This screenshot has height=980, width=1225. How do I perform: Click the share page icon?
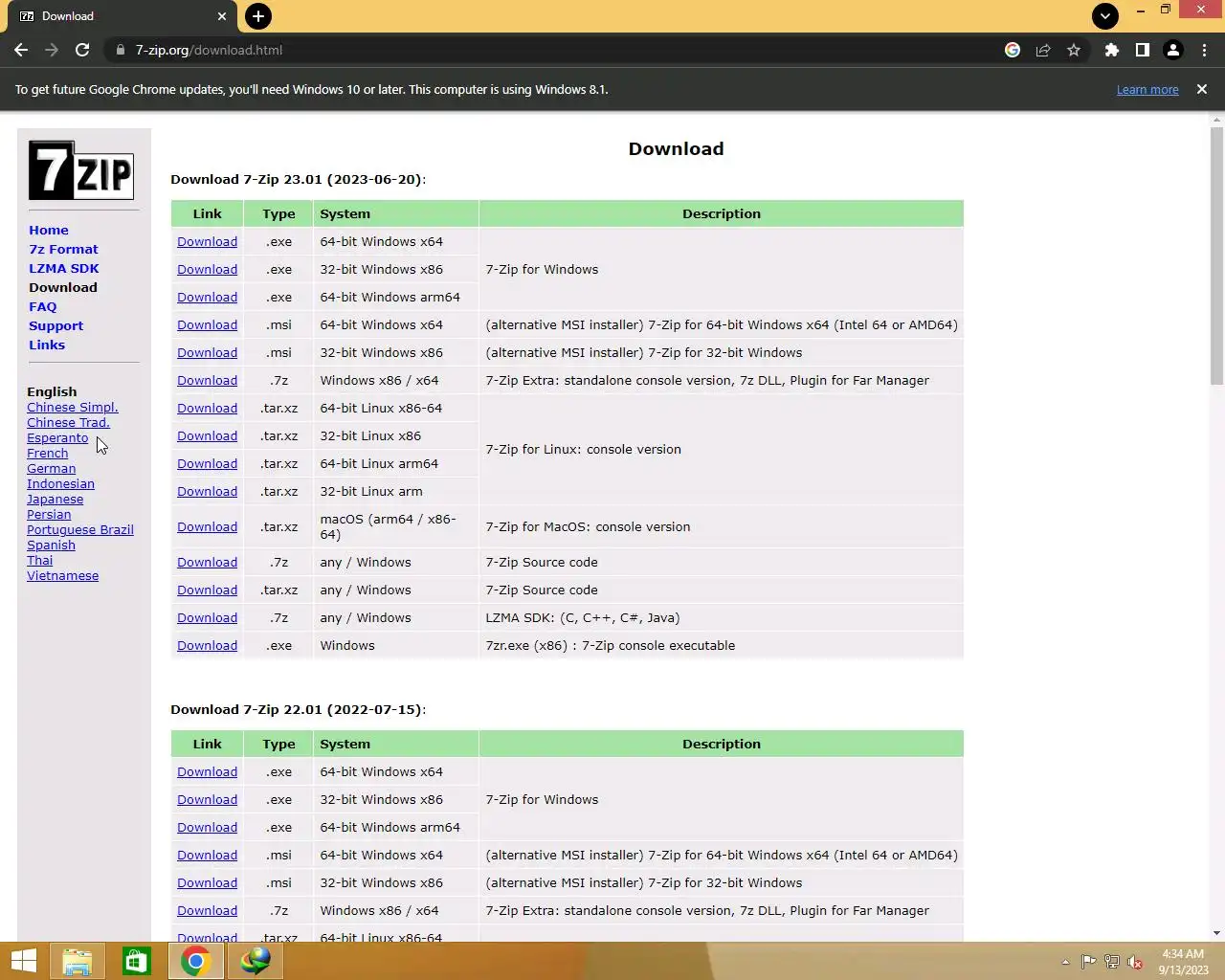click(1043, 50)
